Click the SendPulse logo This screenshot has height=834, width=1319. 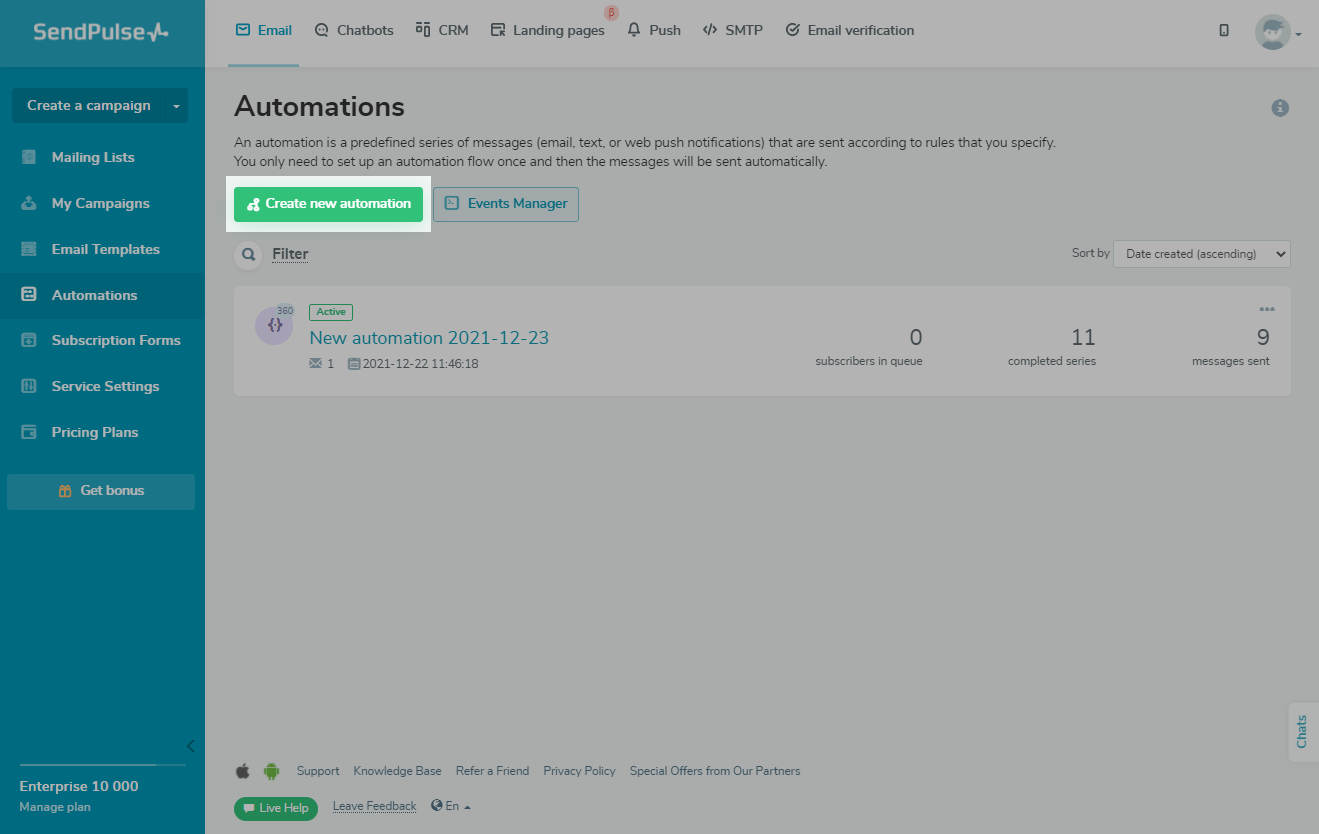tap(101, 32)
